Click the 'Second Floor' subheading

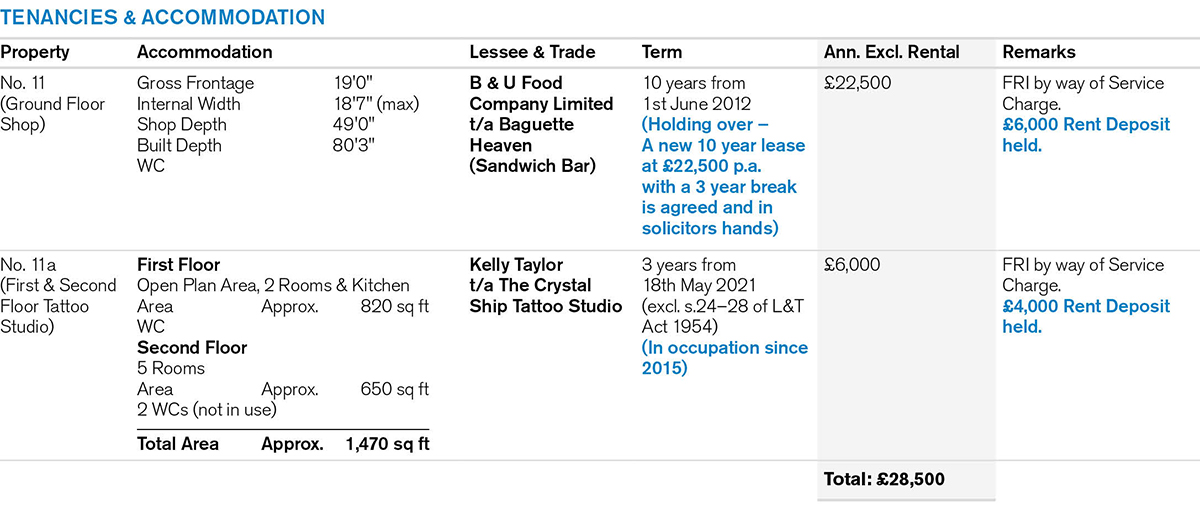(192, 347)
